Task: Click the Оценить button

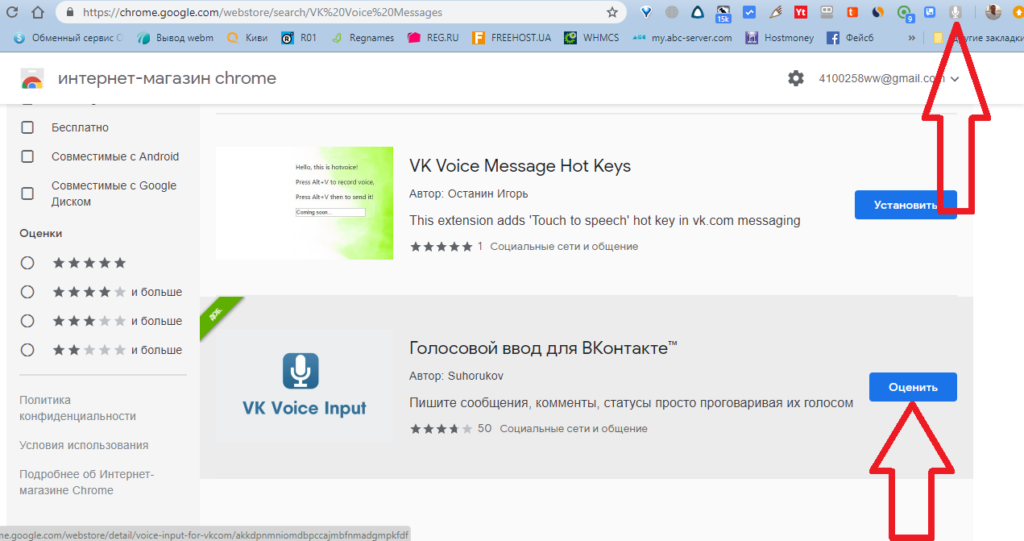Action: click(913, 387)
